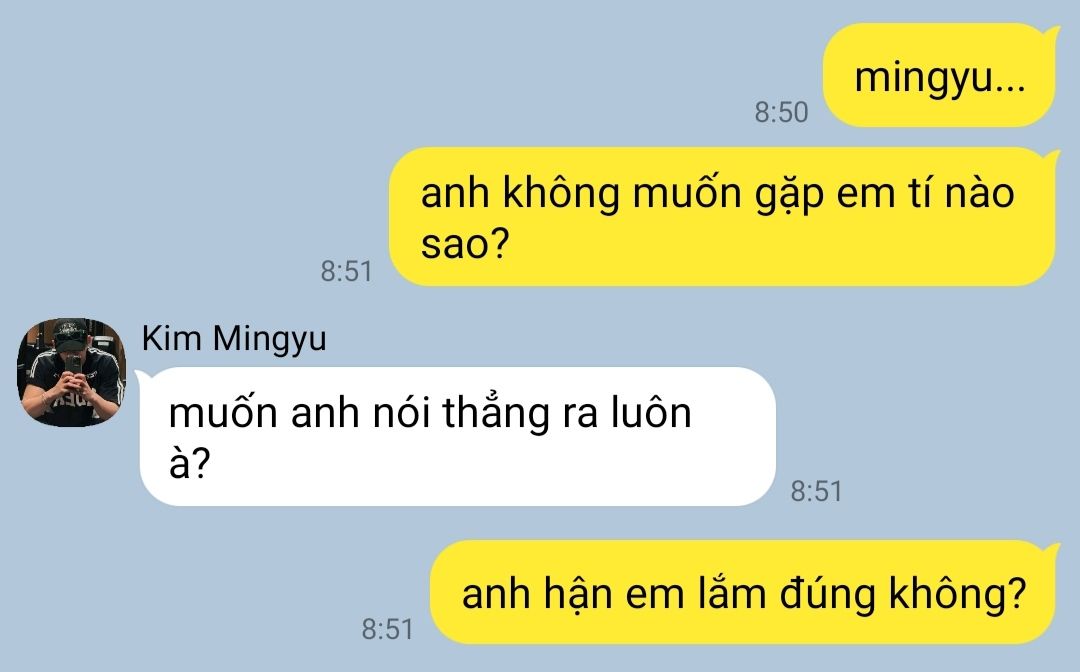
Task: Click the 8:51 timestamp after white bubble
Action: (x=816, y=492)
